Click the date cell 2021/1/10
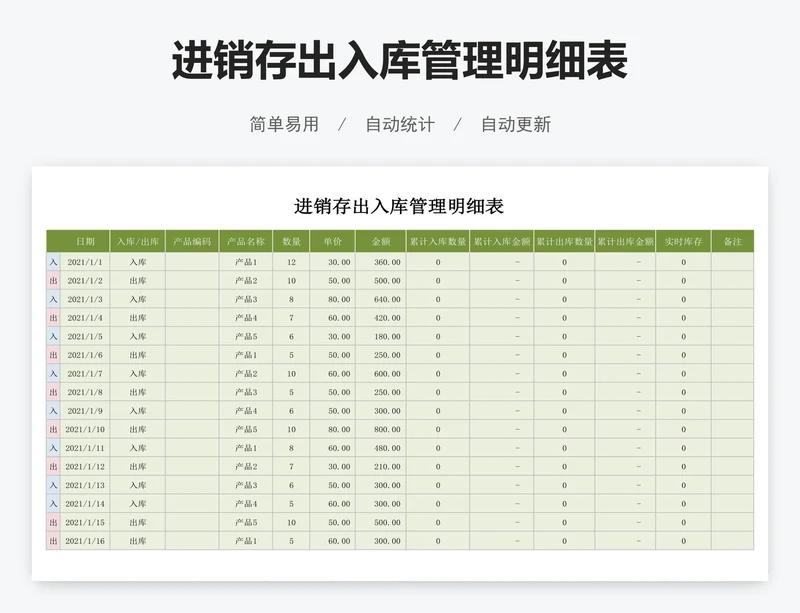Viewport: 800px width, 613px height. 85,430
